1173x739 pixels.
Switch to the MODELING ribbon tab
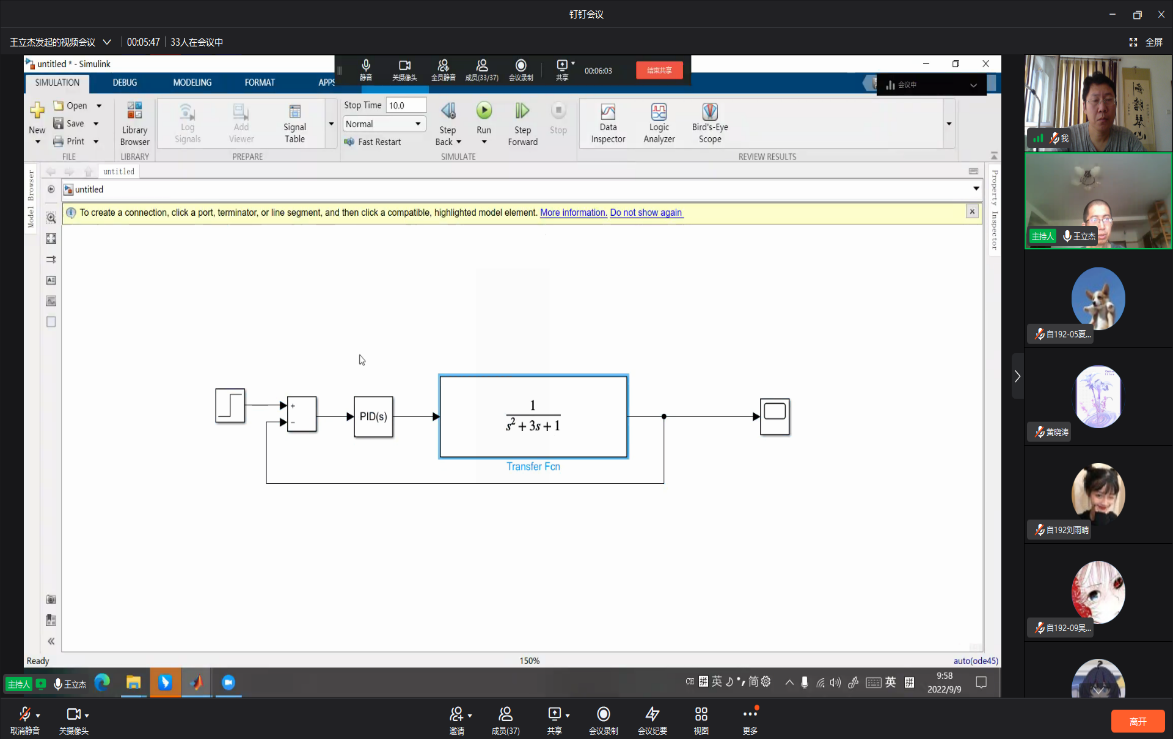[x=192, y=83]
